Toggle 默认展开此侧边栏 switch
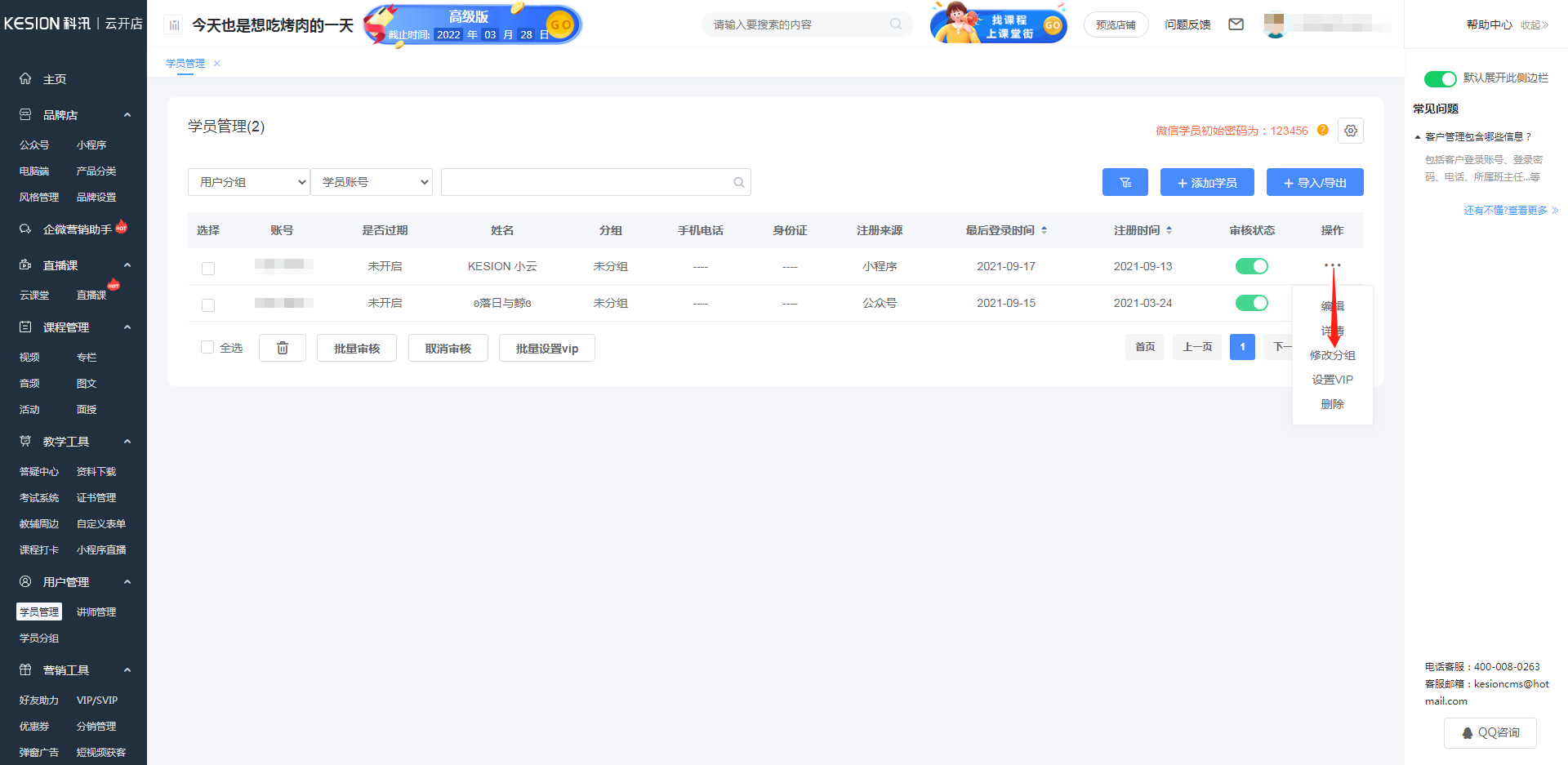The height and width of the screenshot is (765, 1568). coord(1440,78)
